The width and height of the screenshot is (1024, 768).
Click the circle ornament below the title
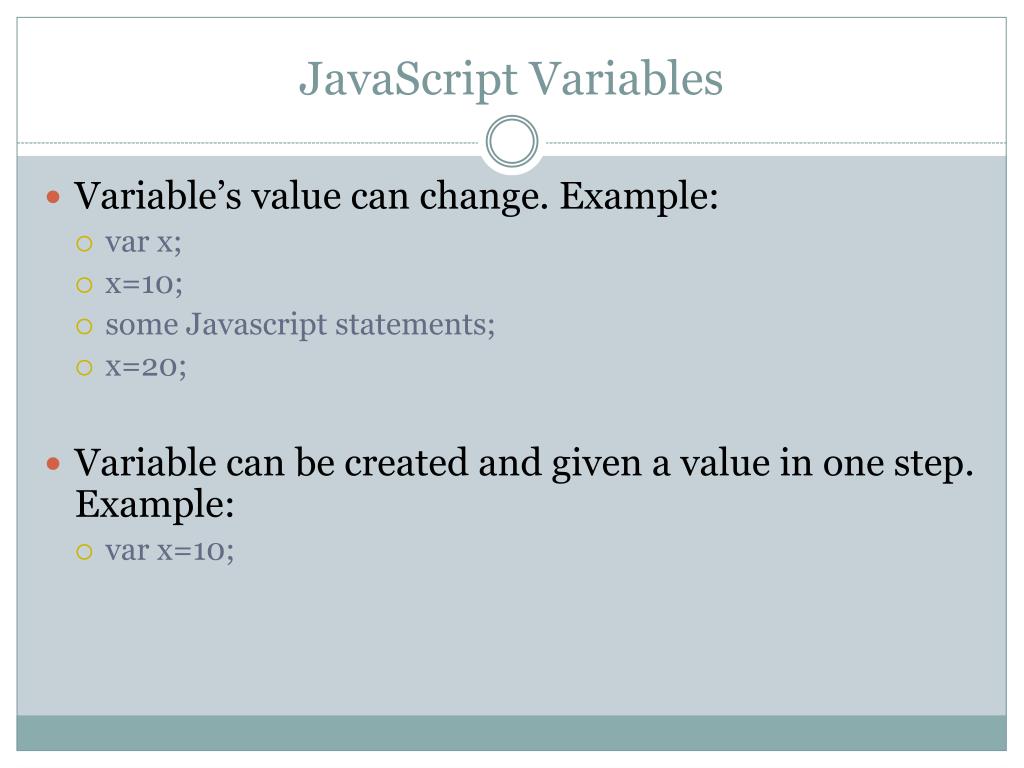512,142
